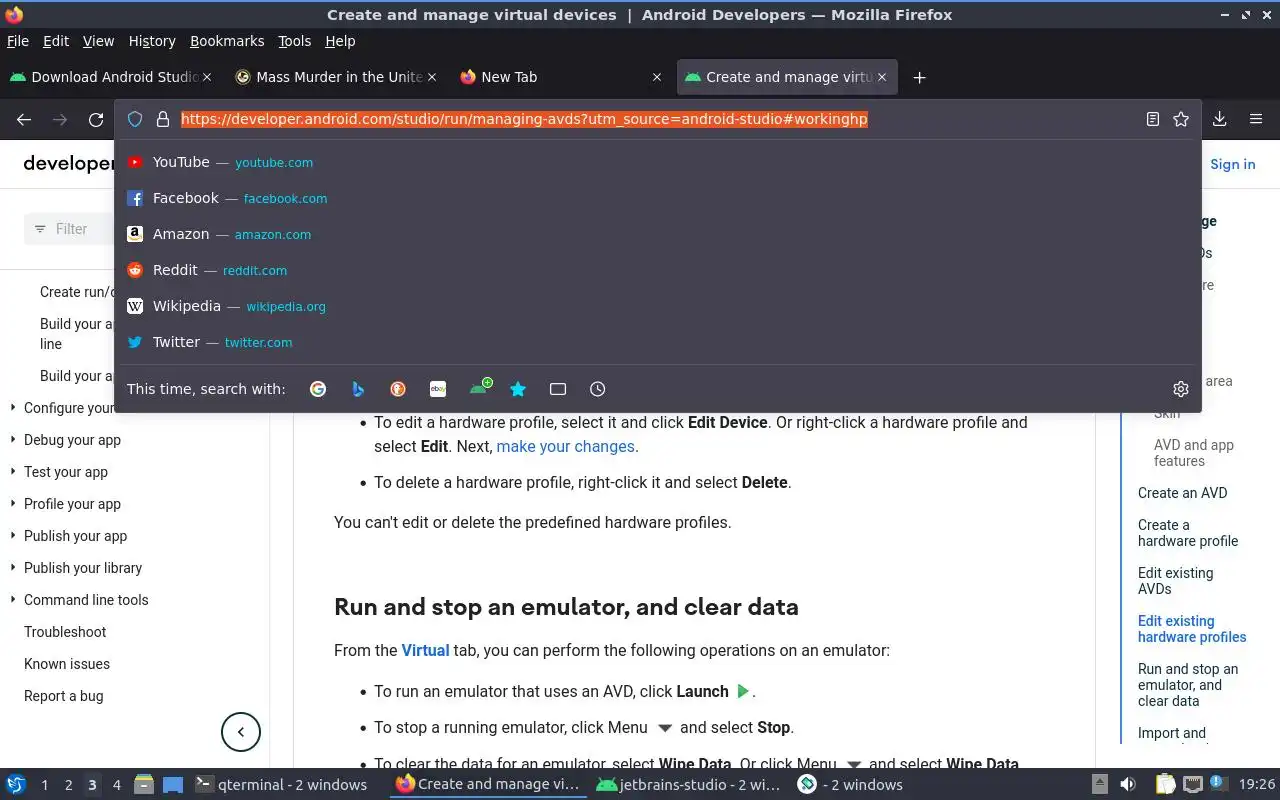Bookmark this page with star icon

(x=1181, y=119)
